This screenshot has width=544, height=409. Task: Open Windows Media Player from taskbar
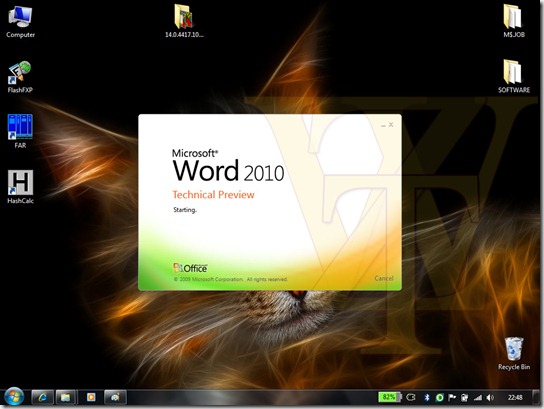click(91, 397)
